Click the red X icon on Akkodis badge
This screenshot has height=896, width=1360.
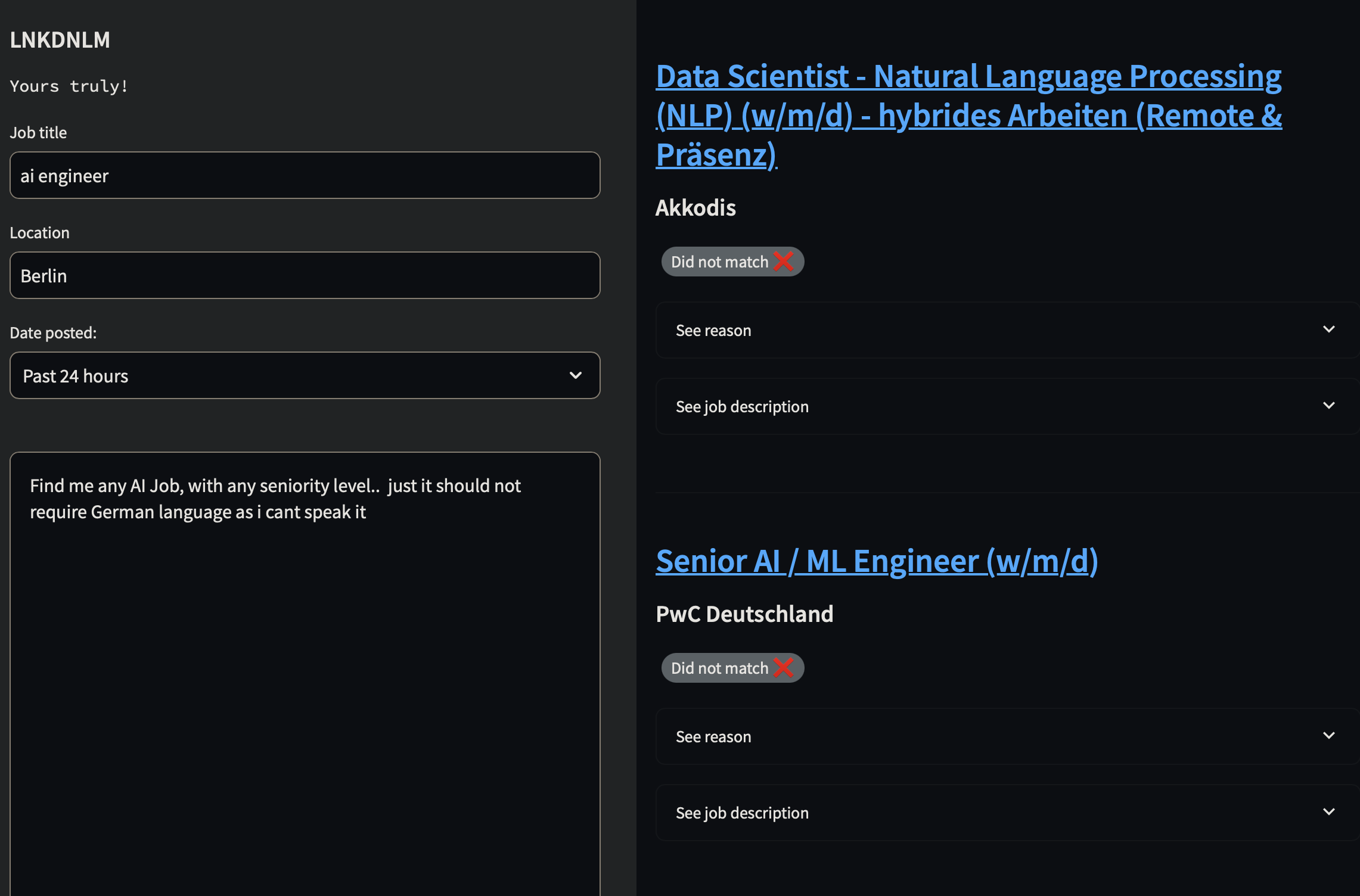tap(783, 261)
